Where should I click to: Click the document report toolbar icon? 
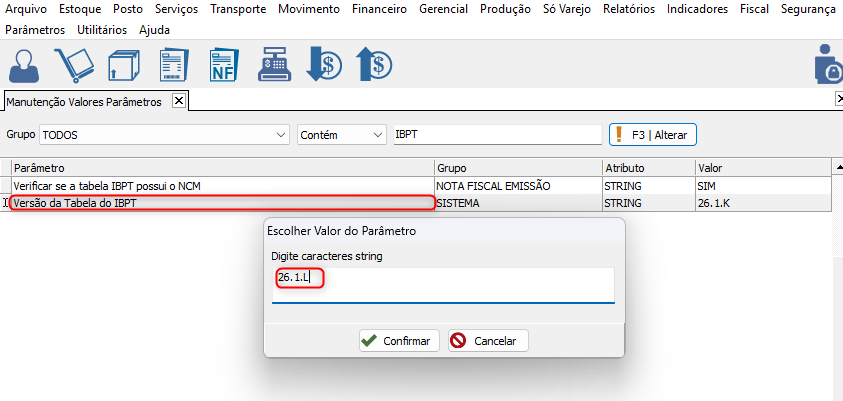tap(174, 65)
